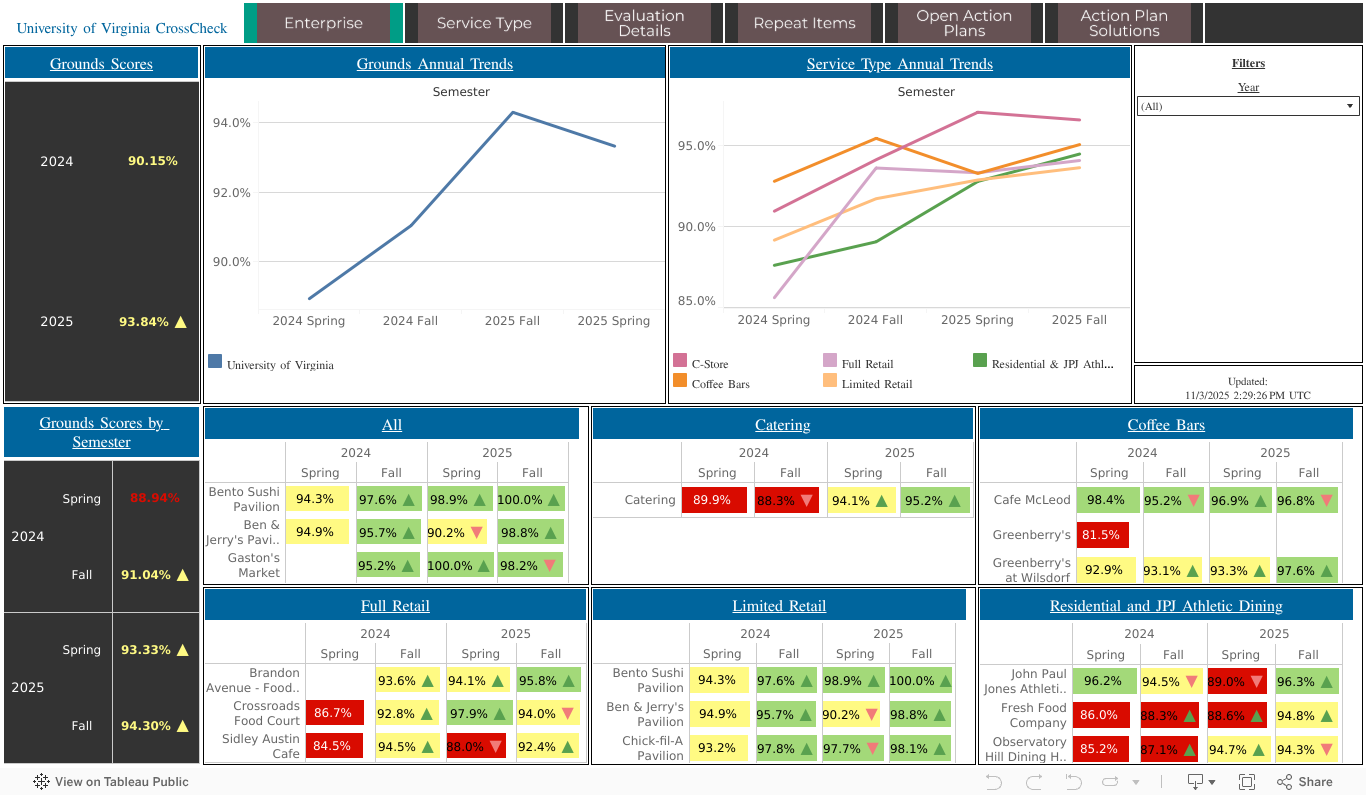Select the Repeat Items tab
Screen dimensions: 1366x795
tap(804, 23)
